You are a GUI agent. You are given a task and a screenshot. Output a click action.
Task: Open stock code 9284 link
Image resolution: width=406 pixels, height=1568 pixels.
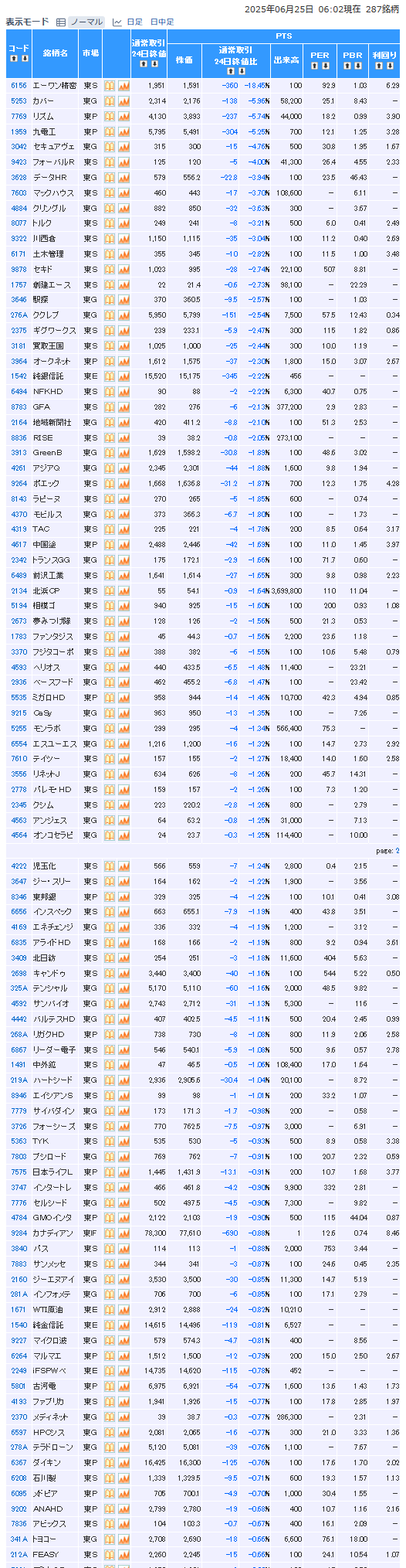(x=19, y=1233)
